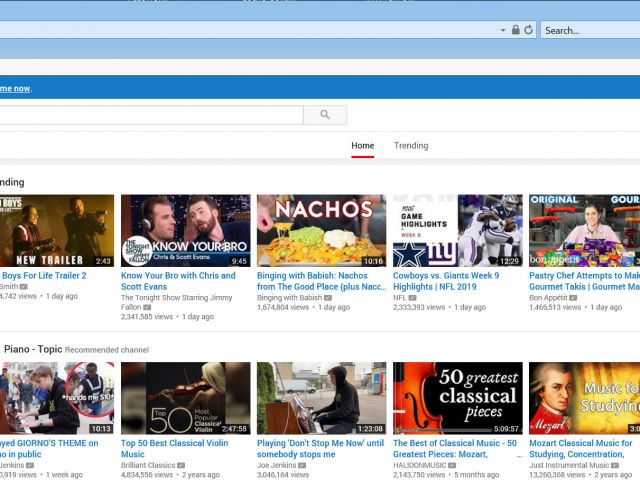Screen dimensions: 640x480
Task: Open Boys For Life Trailer 2 thumbnail
Action: tap(57, 231)
